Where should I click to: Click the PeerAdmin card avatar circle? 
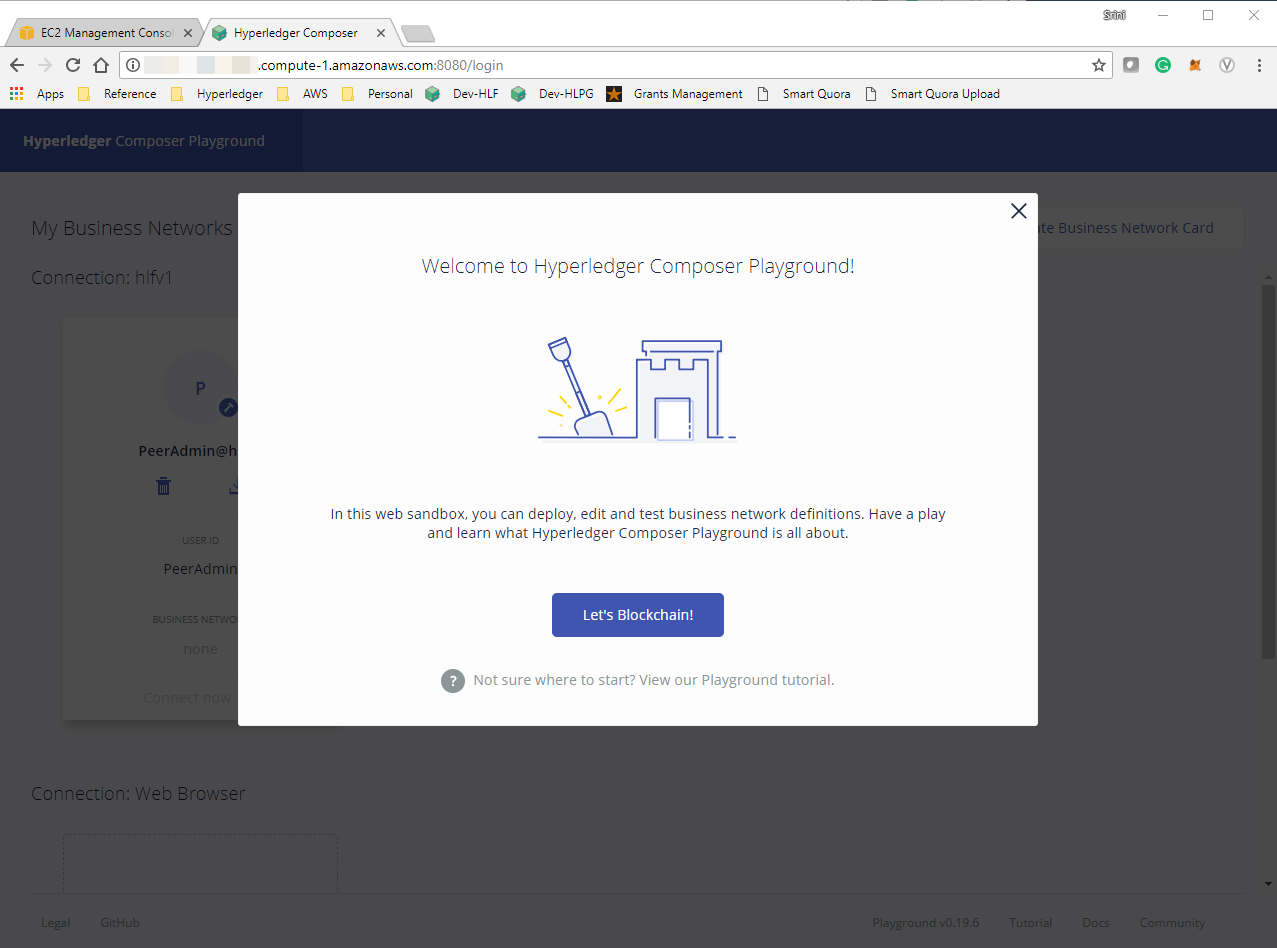(200, 388)
